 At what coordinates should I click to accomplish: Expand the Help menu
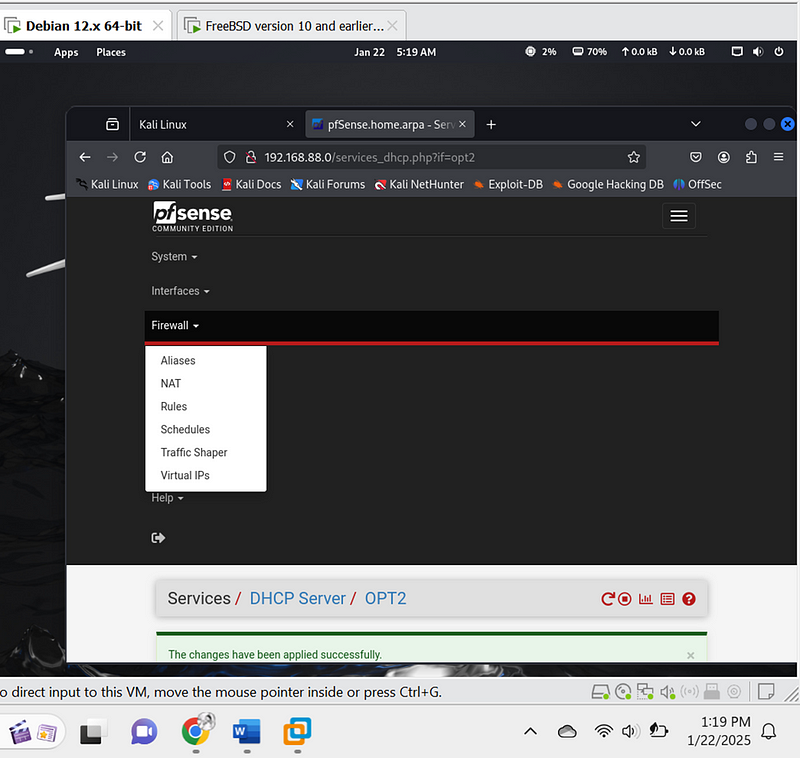[x=167, y=498]
